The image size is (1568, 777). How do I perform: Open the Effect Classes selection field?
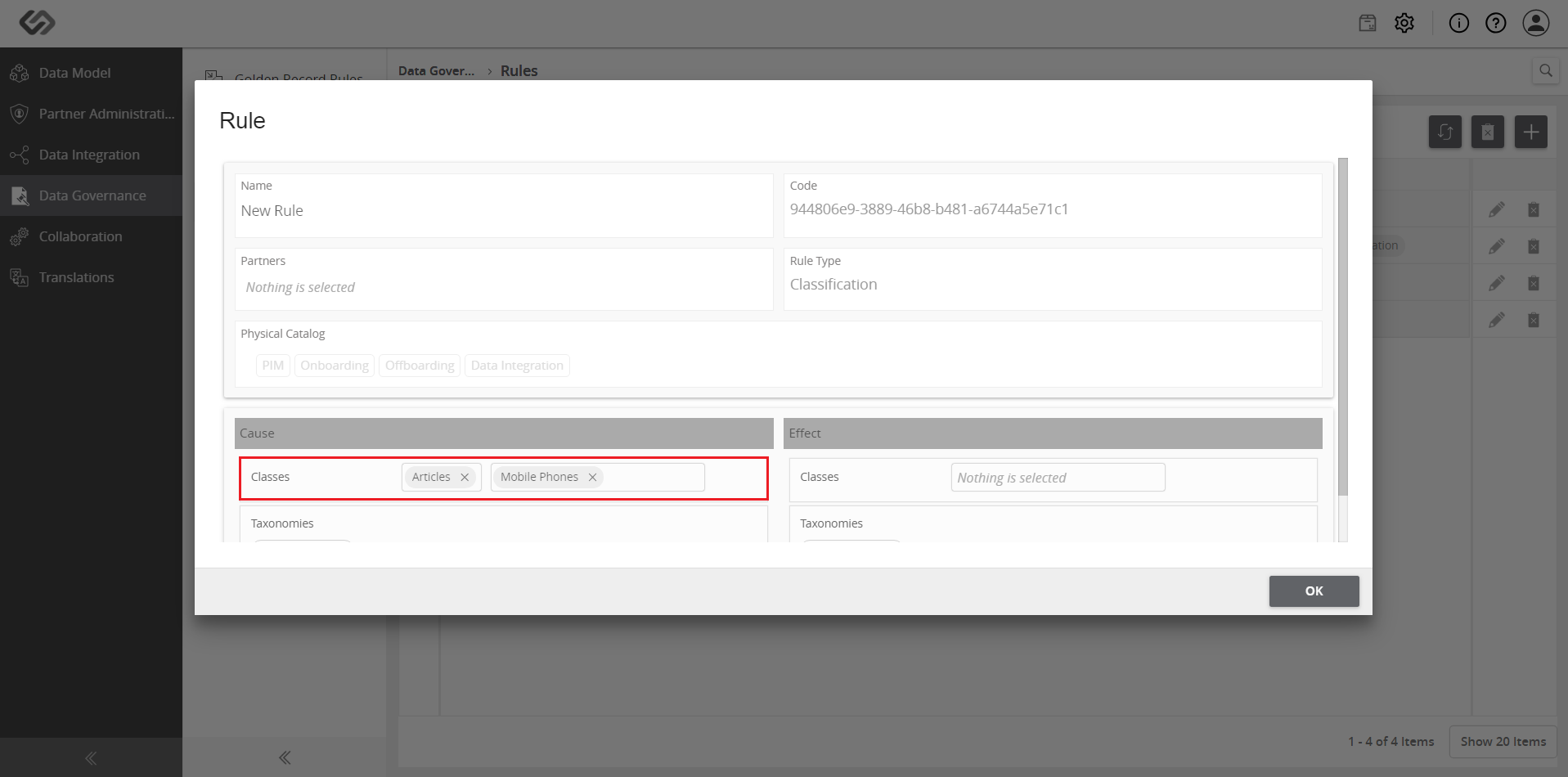1058,478
